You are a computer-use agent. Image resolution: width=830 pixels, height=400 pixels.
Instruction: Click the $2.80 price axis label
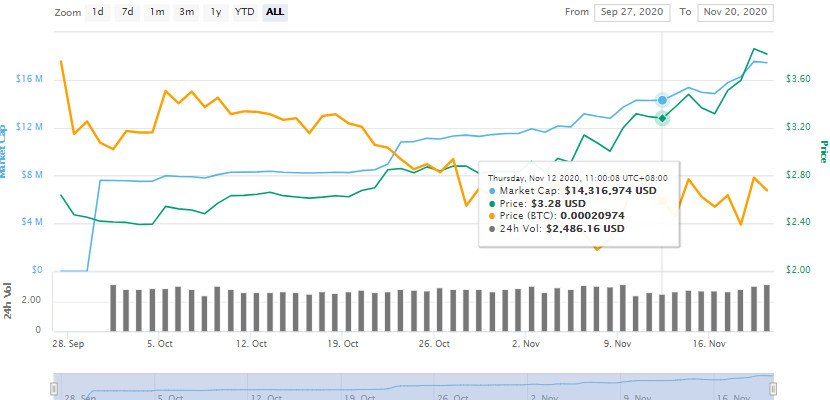coord(798,175)
